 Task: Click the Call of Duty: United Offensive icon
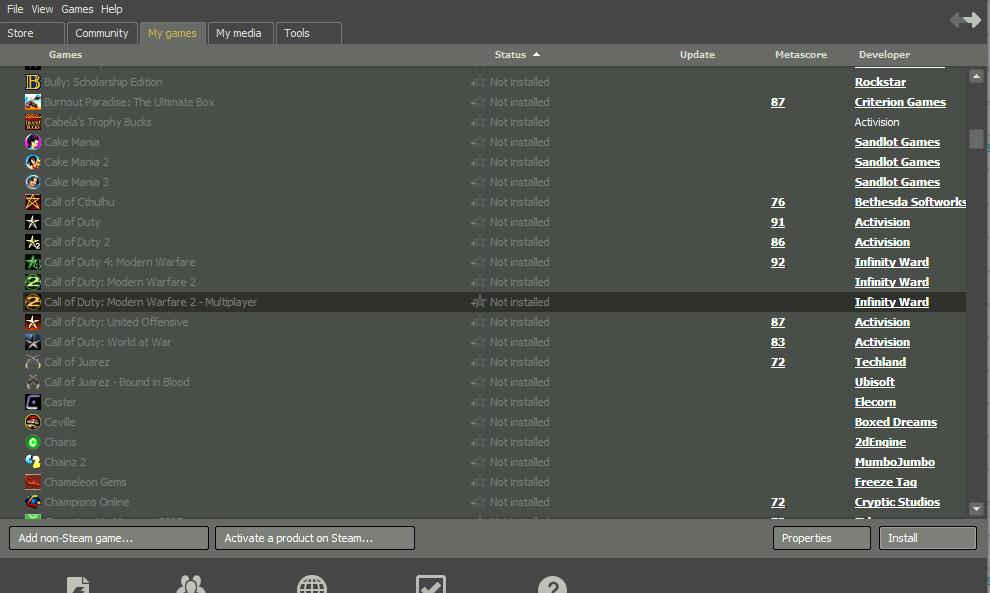click(33, 322)
